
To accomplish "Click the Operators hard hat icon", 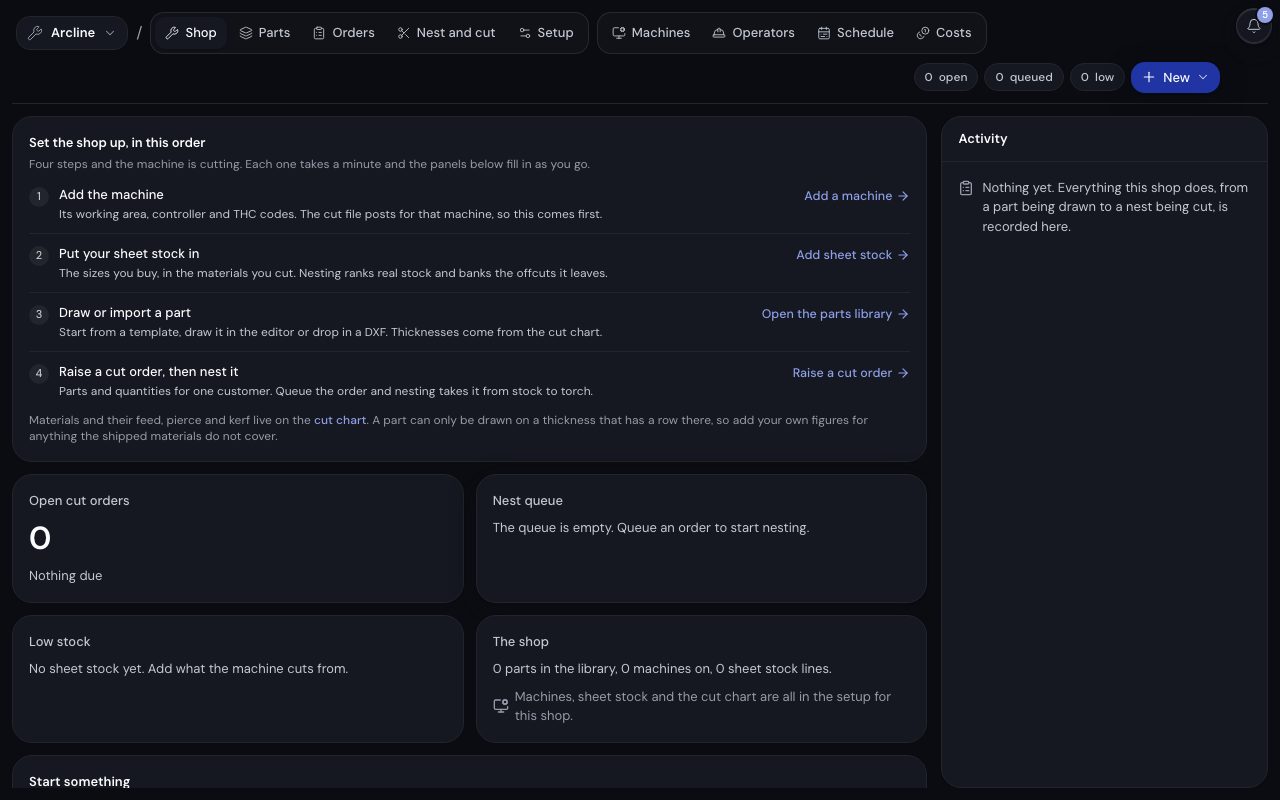I will coord(719,33).
